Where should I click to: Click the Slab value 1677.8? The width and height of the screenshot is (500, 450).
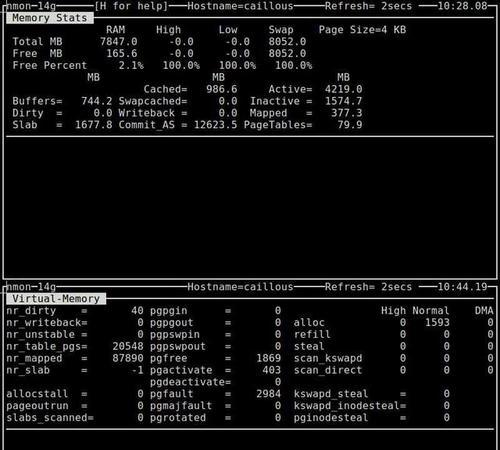pyautogui.click(x=94, y=125)
